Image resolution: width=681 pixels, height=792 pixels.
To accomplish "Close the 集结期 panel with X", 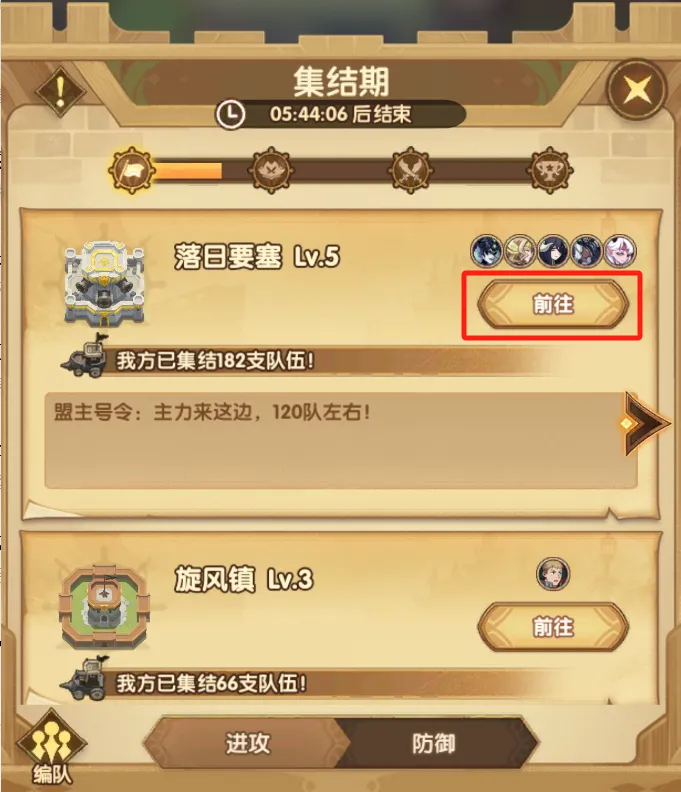I will click(637, 90).
